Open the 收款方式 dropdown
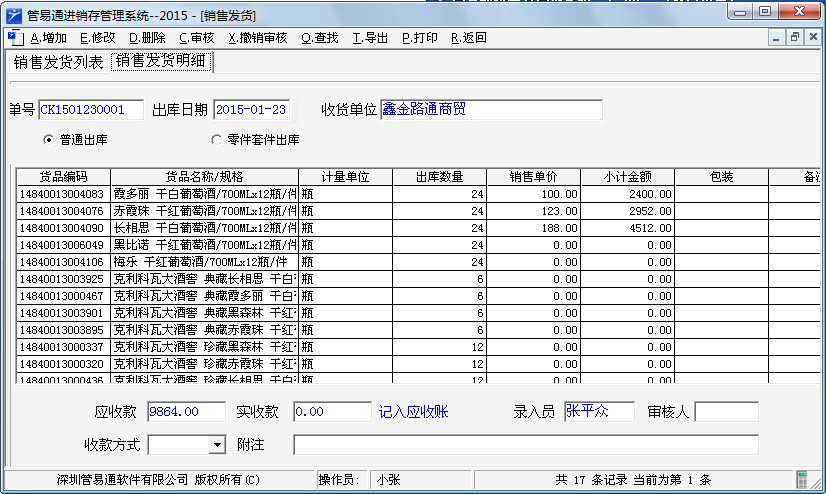Image resolution: width=826 pixels, height=494 pixels. pyautogui.click(x=217, y=444)
